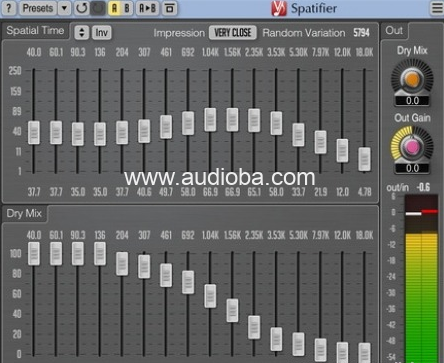Copy settings with the A▸B icon
Screen dimensions: 444x363
point(147,8)
